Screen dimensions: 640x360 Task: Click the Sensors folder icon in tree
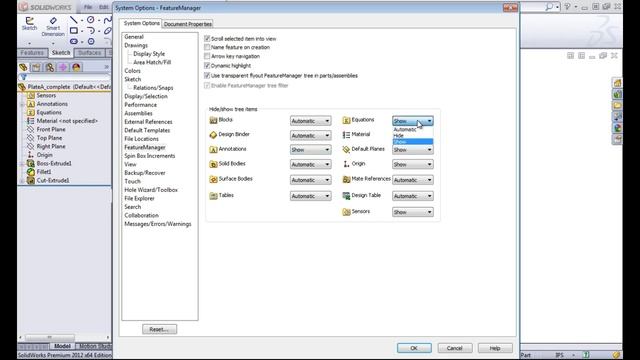coord(31,96)
